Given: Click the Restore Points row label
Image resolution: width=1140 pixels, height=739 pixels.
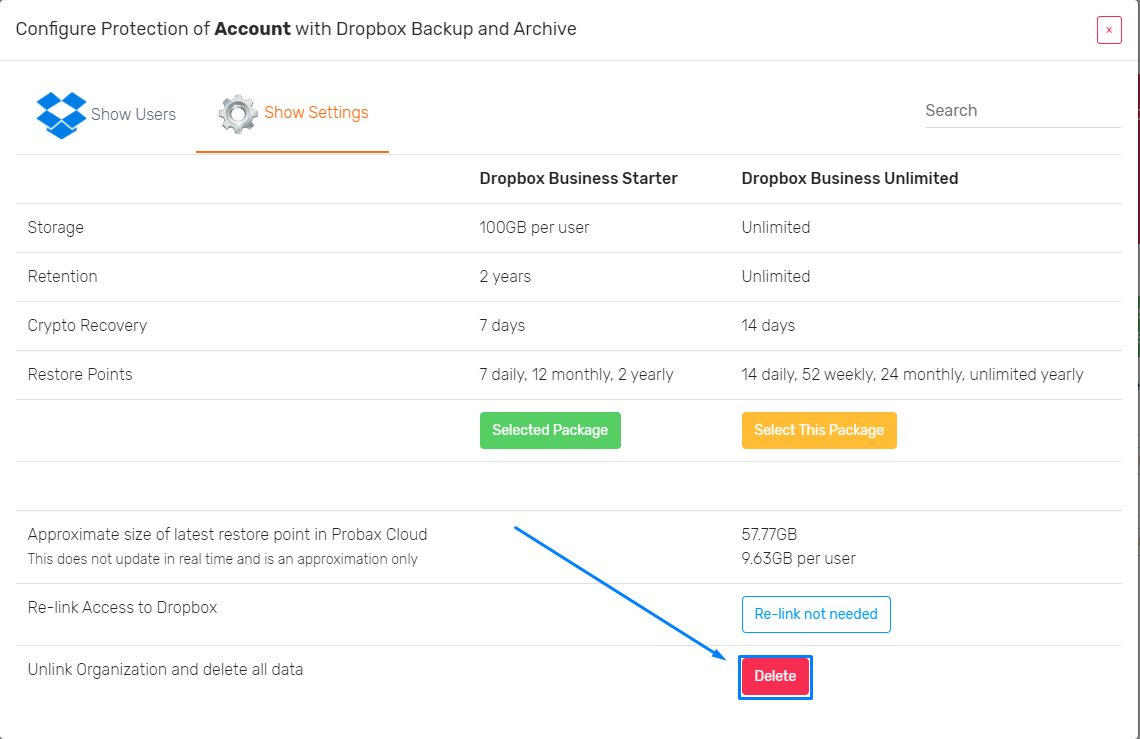Looking at the screenshot, I should [80, 374].
